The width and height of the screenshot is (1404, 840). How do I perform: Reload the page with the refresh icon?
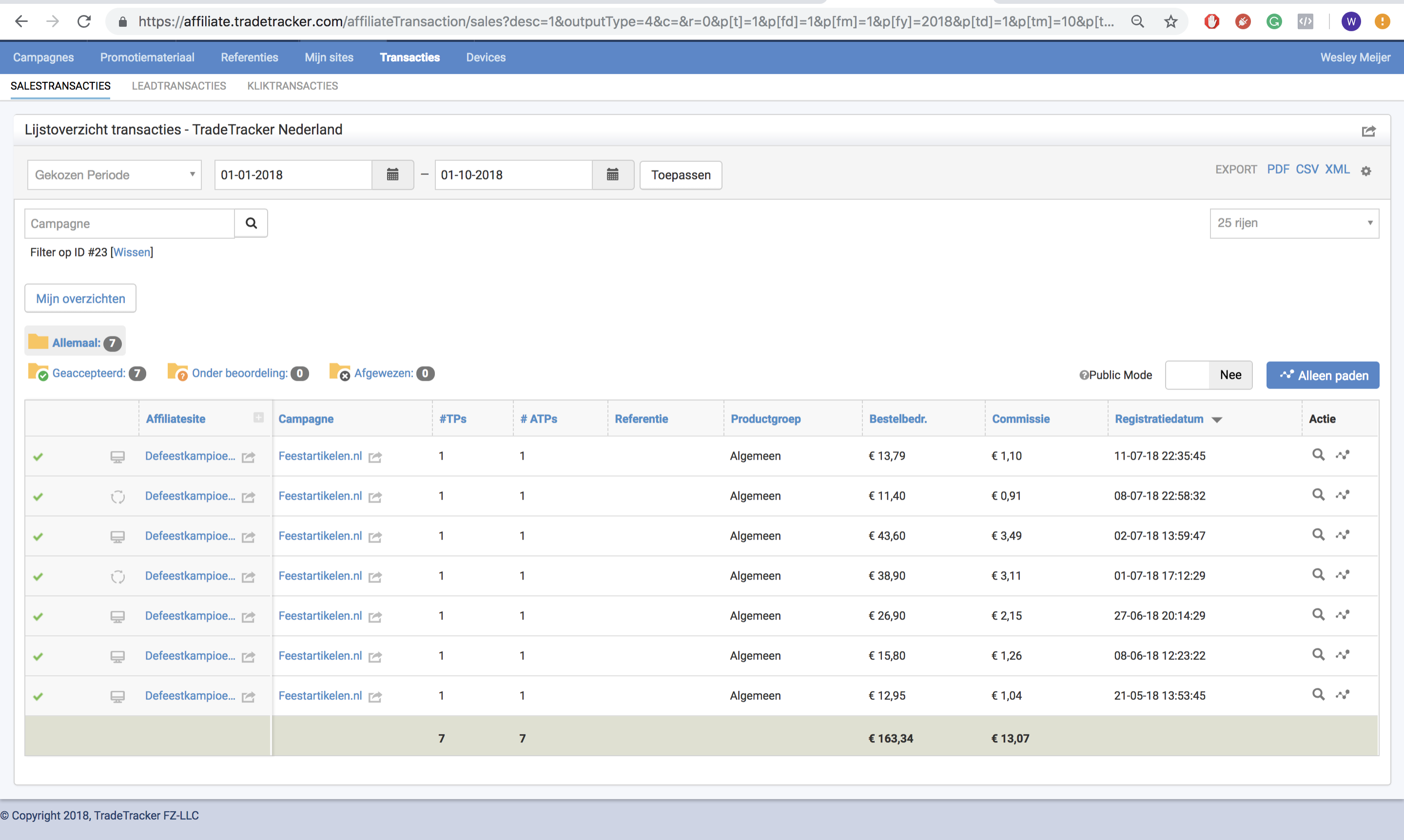coord(84,21)
